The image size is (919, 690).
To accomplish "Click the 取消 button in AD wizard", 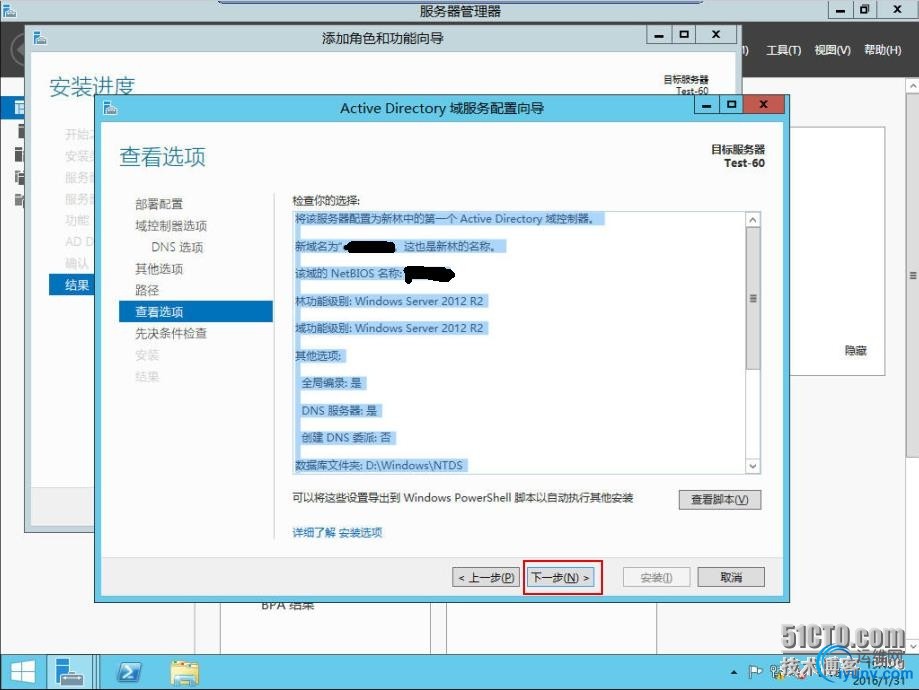I will click(731, 577).
